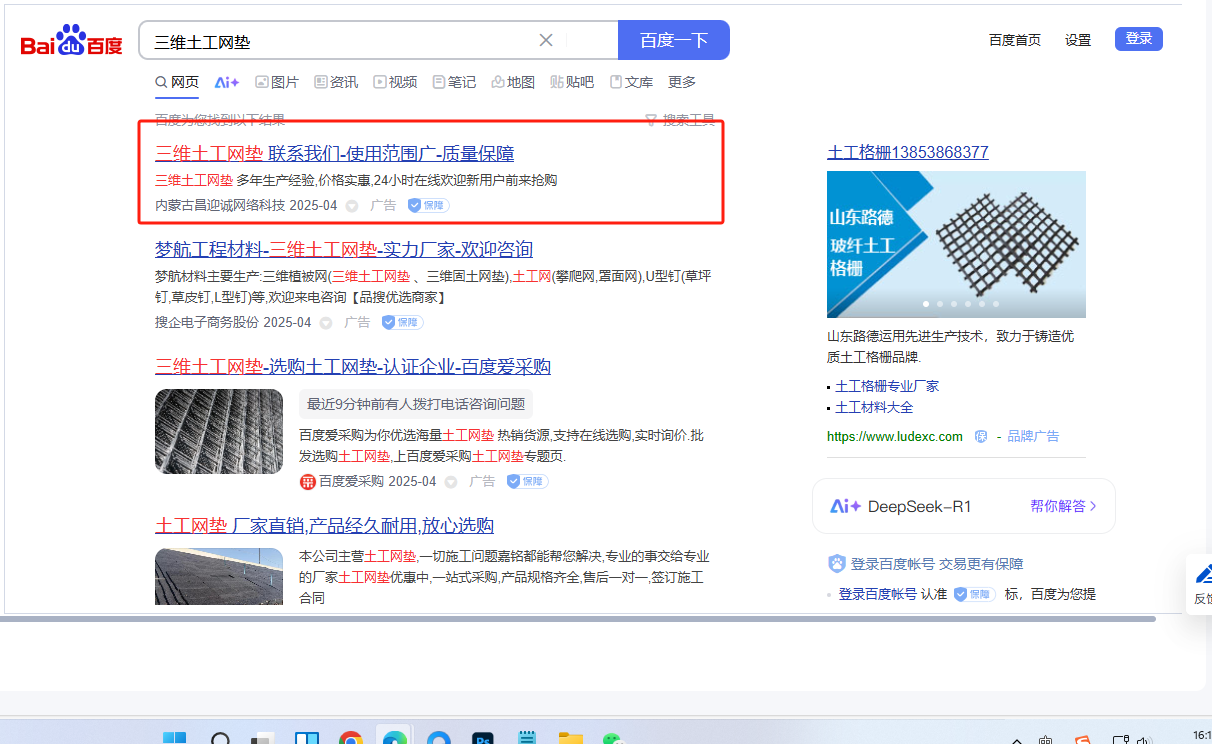This screenshot has width=1212, height=744.
Task: Switch to the 图片 tab
Action: [x=277, y=82]
